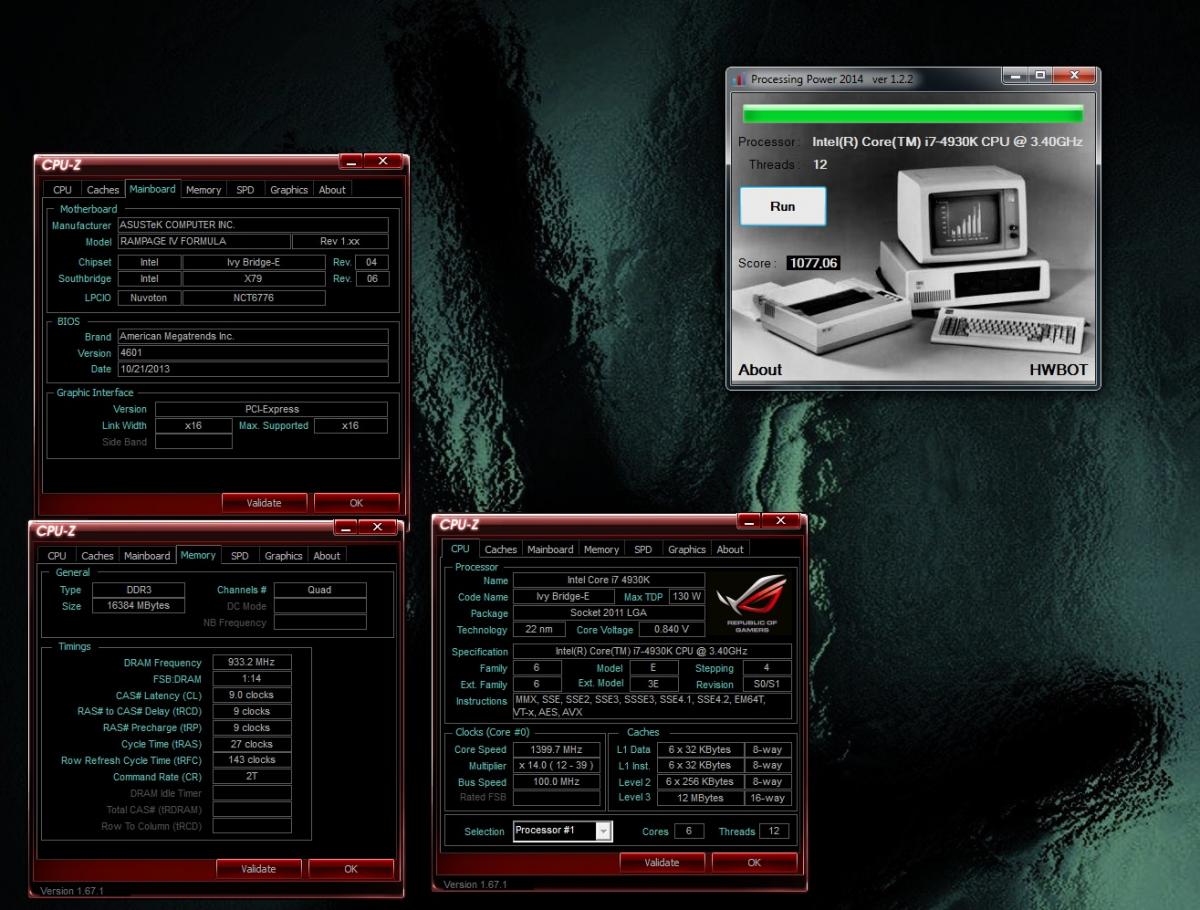This screenshot has height=910, width=1200.
Task: Select the SPD tab in the CPU tab window
Action: (643, 549)
